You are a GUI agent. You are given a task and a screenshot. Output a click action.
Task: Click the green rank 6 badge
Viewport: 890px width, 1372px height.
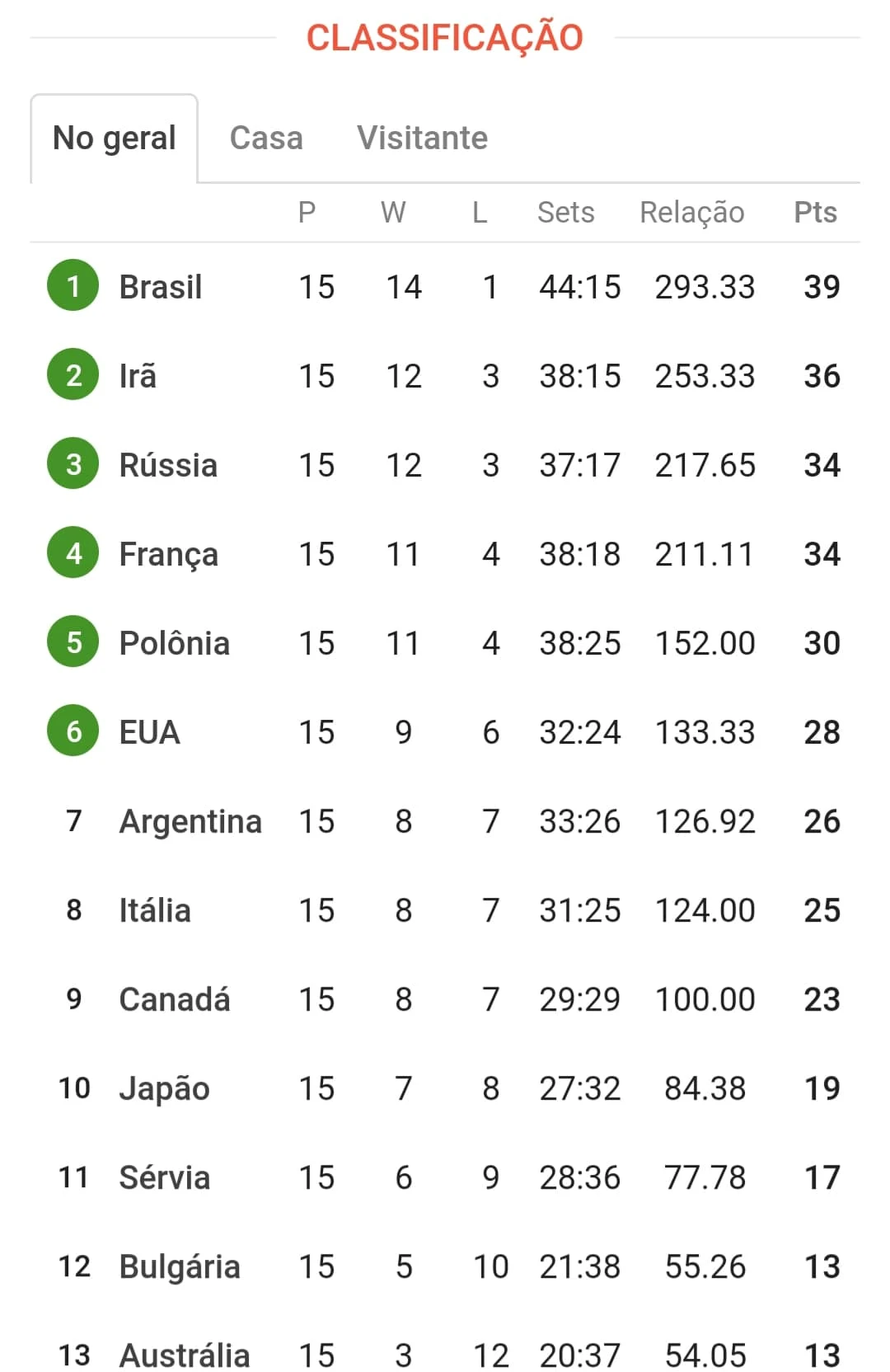(73, 731)
